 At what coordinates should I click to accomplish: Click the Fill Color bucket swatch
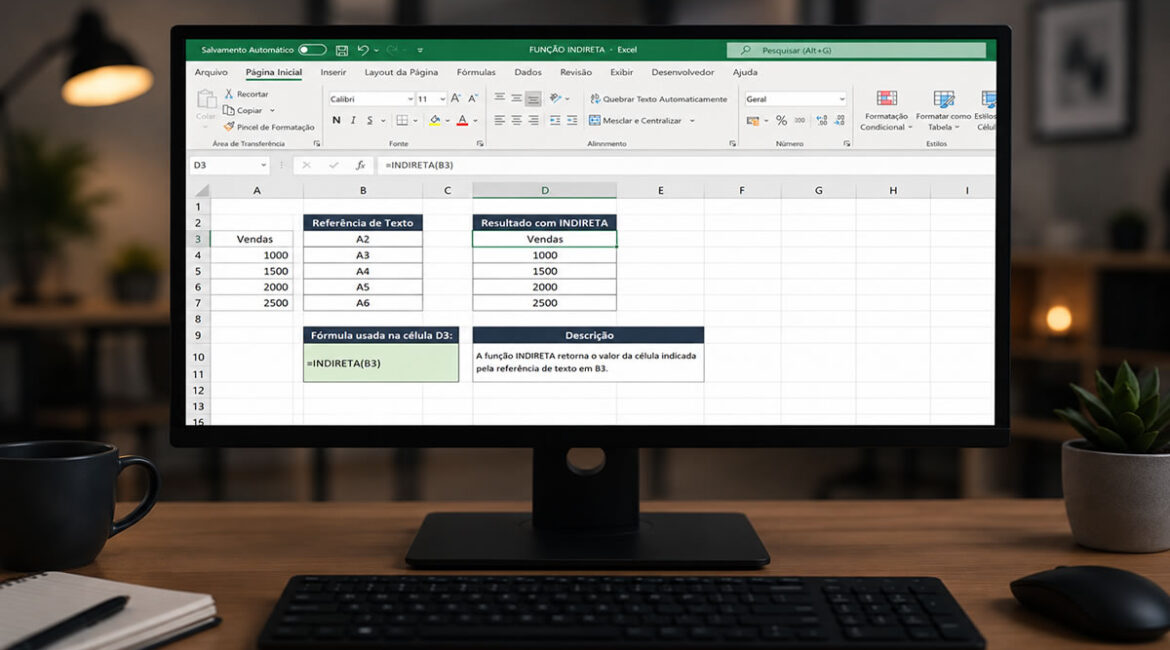point(435,120)
